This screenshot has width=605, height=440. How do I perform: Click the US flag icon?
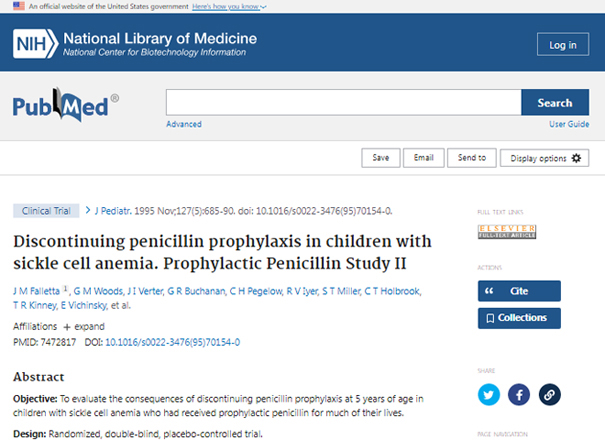pyautogui.click(x=19, y=6)
